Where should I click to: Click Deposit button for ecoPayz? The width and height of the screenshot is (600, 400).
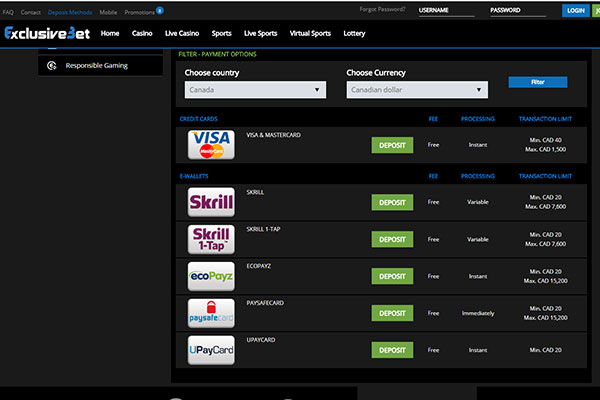(392, 276)
